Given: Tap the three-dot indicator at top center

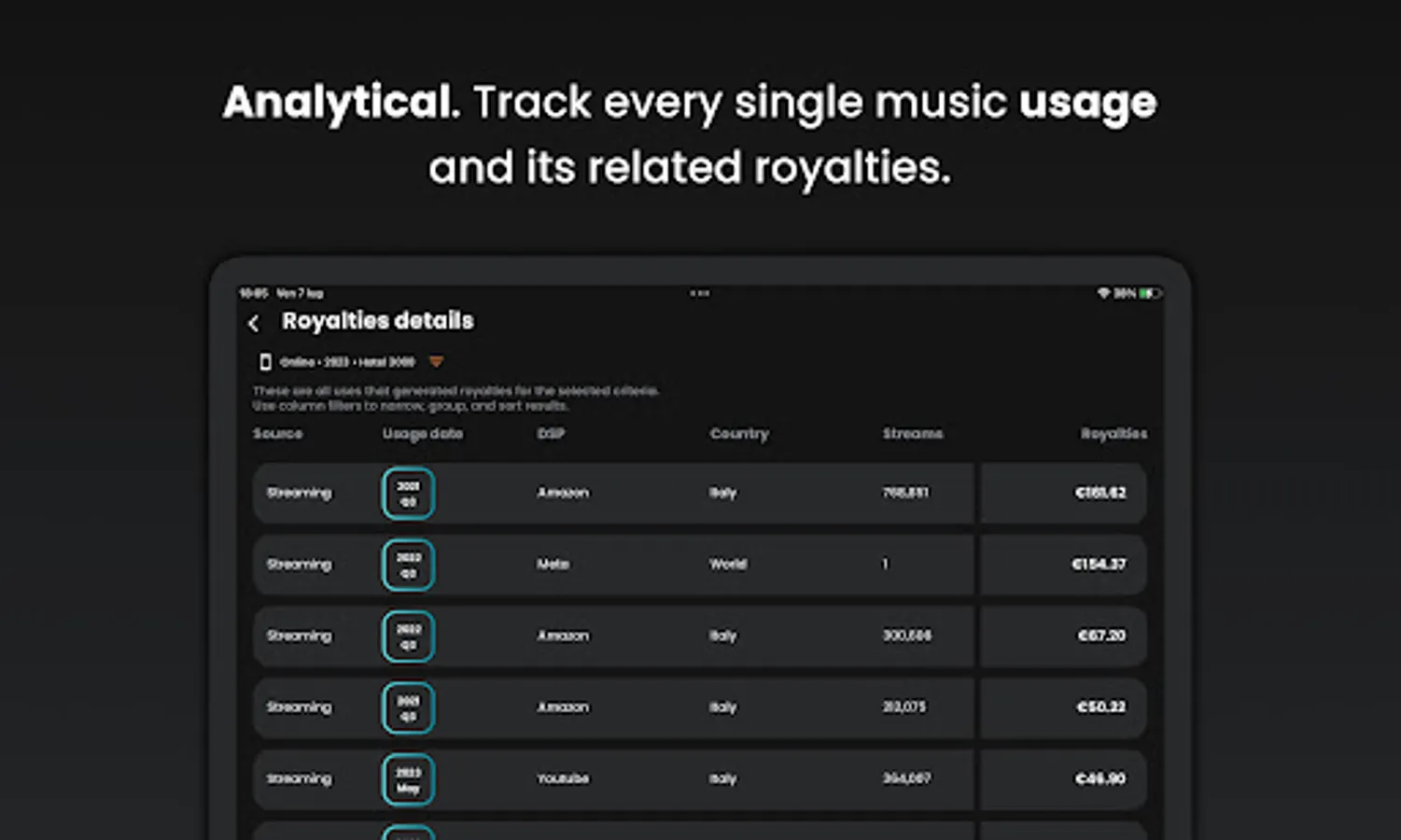Looking at the screenshot, I should pos(700,293).
